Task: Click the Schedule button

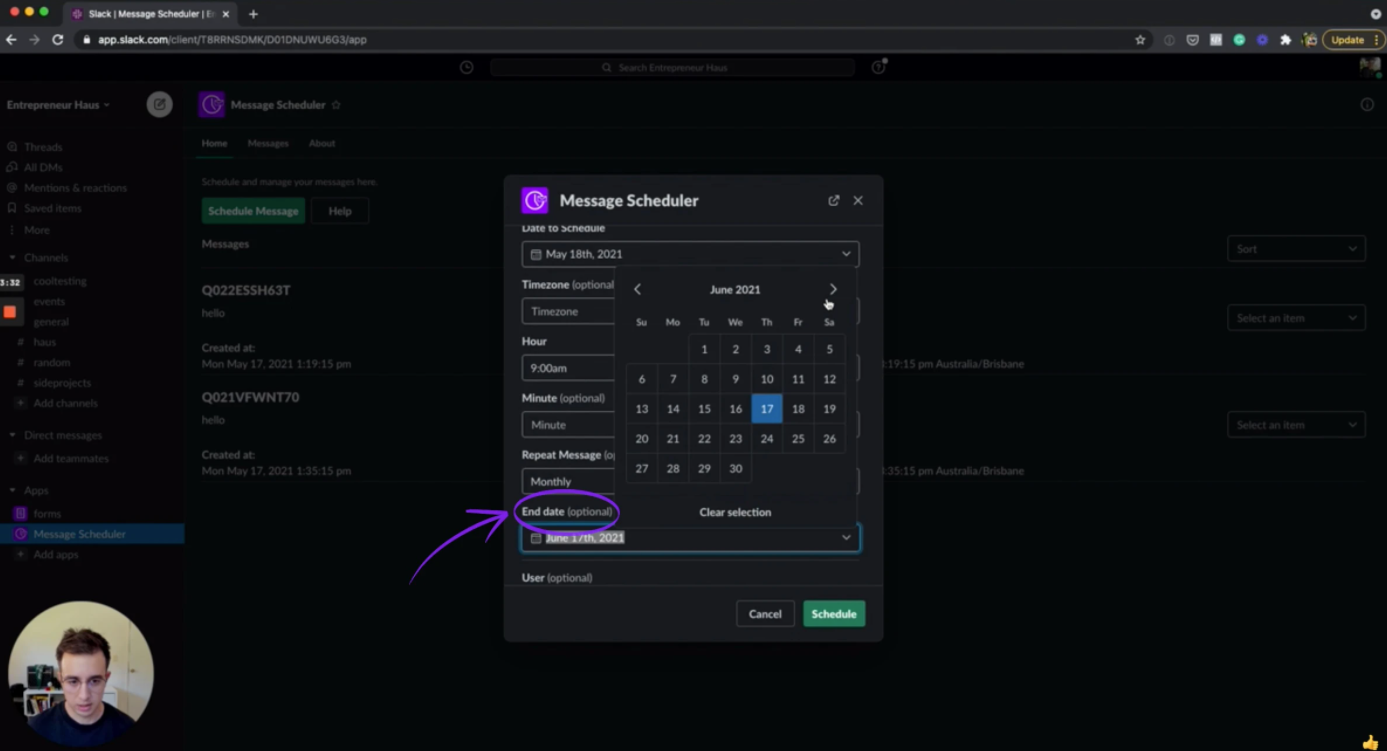Action: click(834, 613)
